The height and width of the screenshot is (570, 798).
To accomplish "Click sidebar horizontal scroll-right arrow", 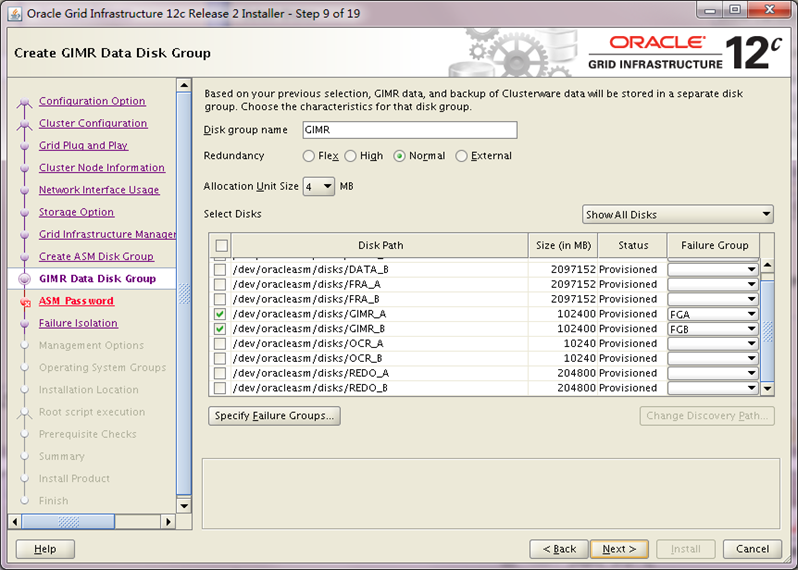I will coord(168,521).
